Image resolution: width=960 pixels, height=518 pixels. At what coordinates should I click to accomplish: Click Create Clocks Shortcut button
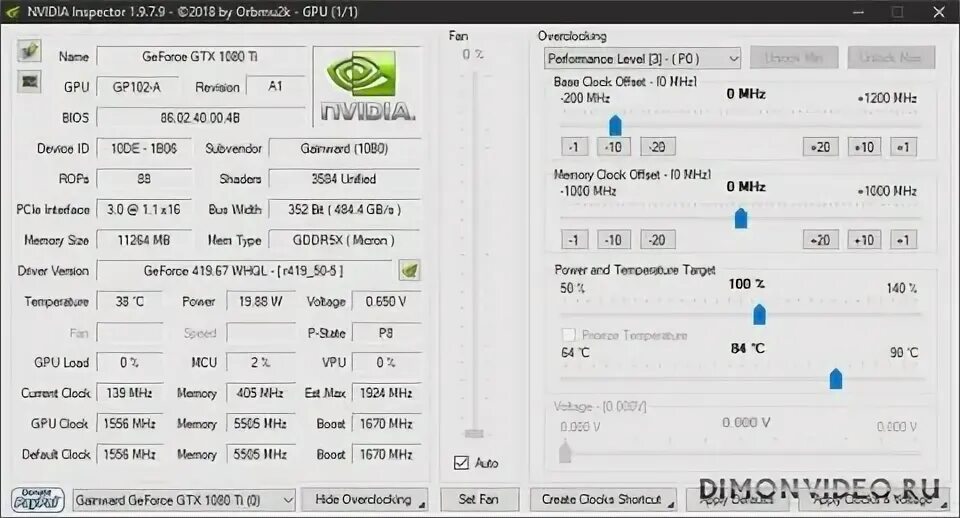[x=602, y=500]
